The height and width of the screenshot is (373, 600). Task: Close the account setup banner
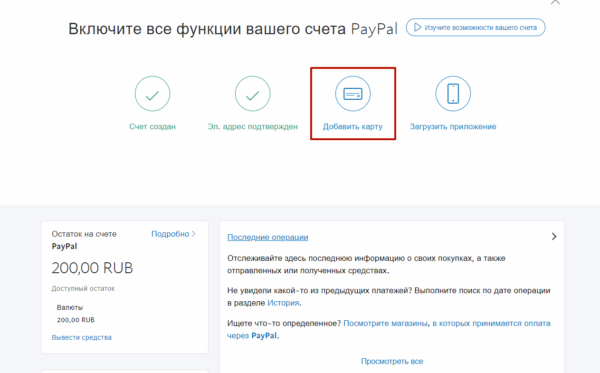(555, 2)
